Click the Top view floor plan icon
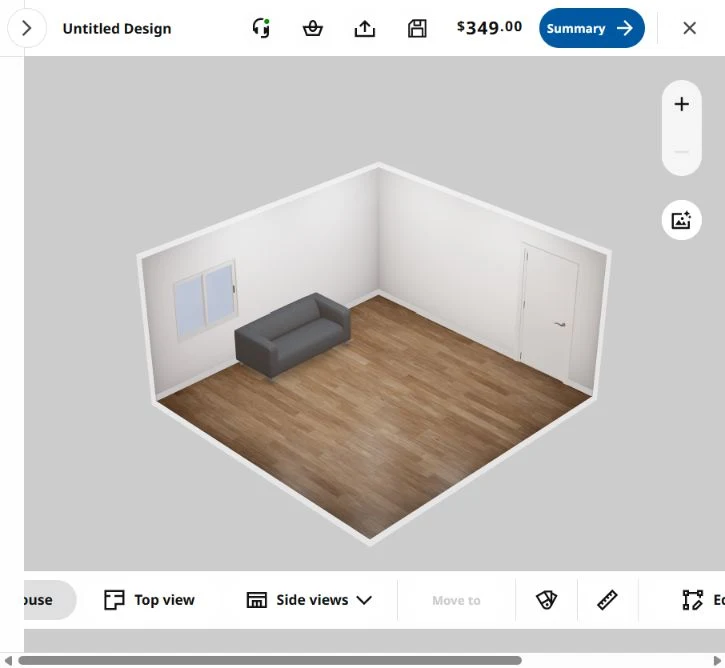 pyautogui.click(x=114, y=600)
